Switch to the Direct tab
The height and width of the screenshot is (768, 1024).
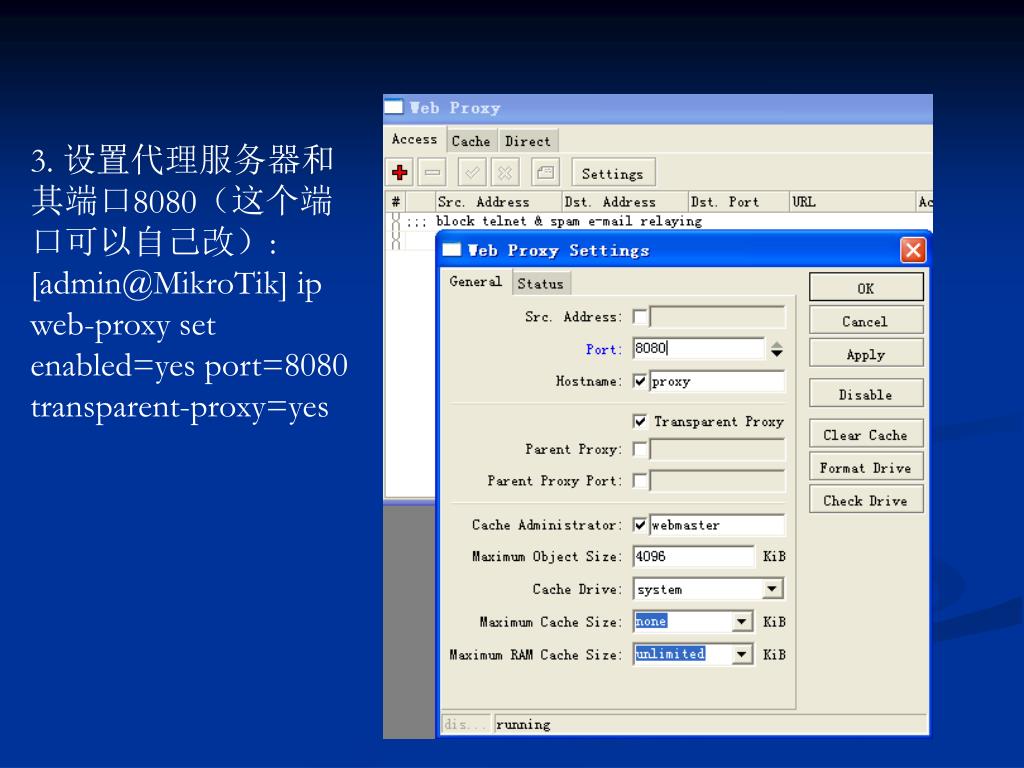click(x=528, y=141)
